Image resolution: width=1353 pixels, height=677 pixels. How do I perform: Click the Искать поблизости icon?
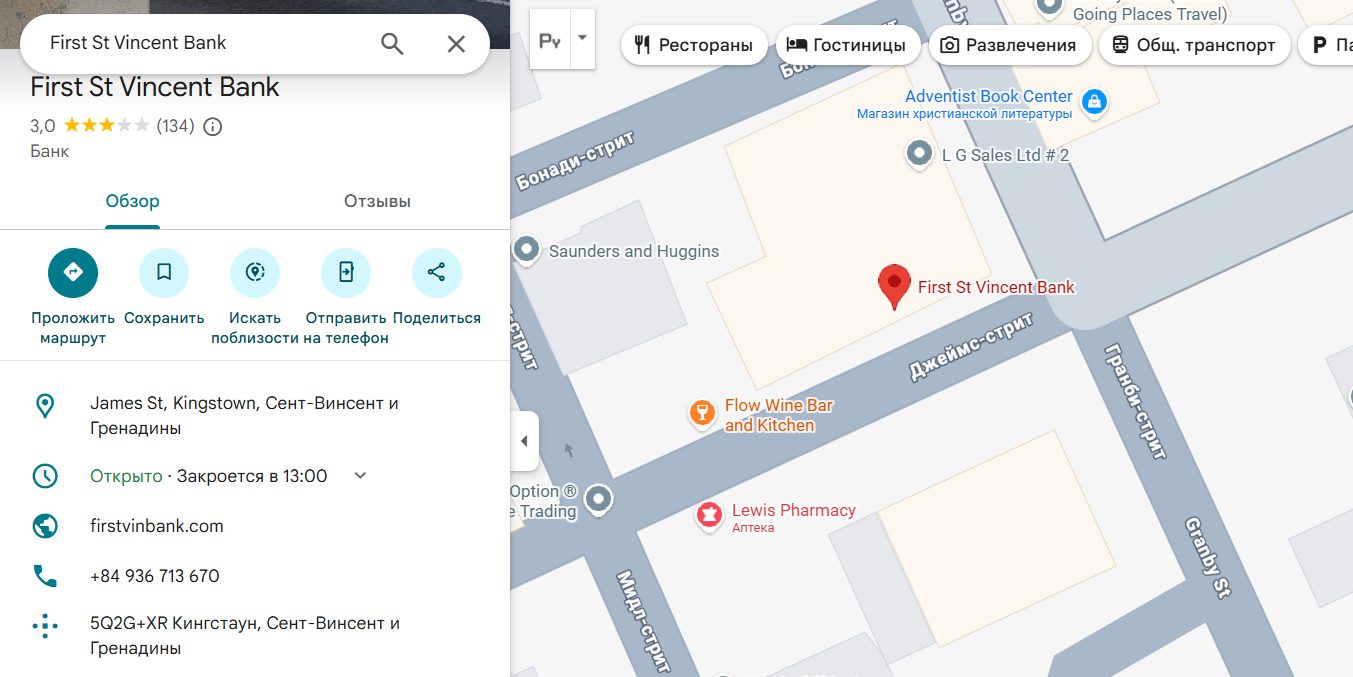click(255, 272)
